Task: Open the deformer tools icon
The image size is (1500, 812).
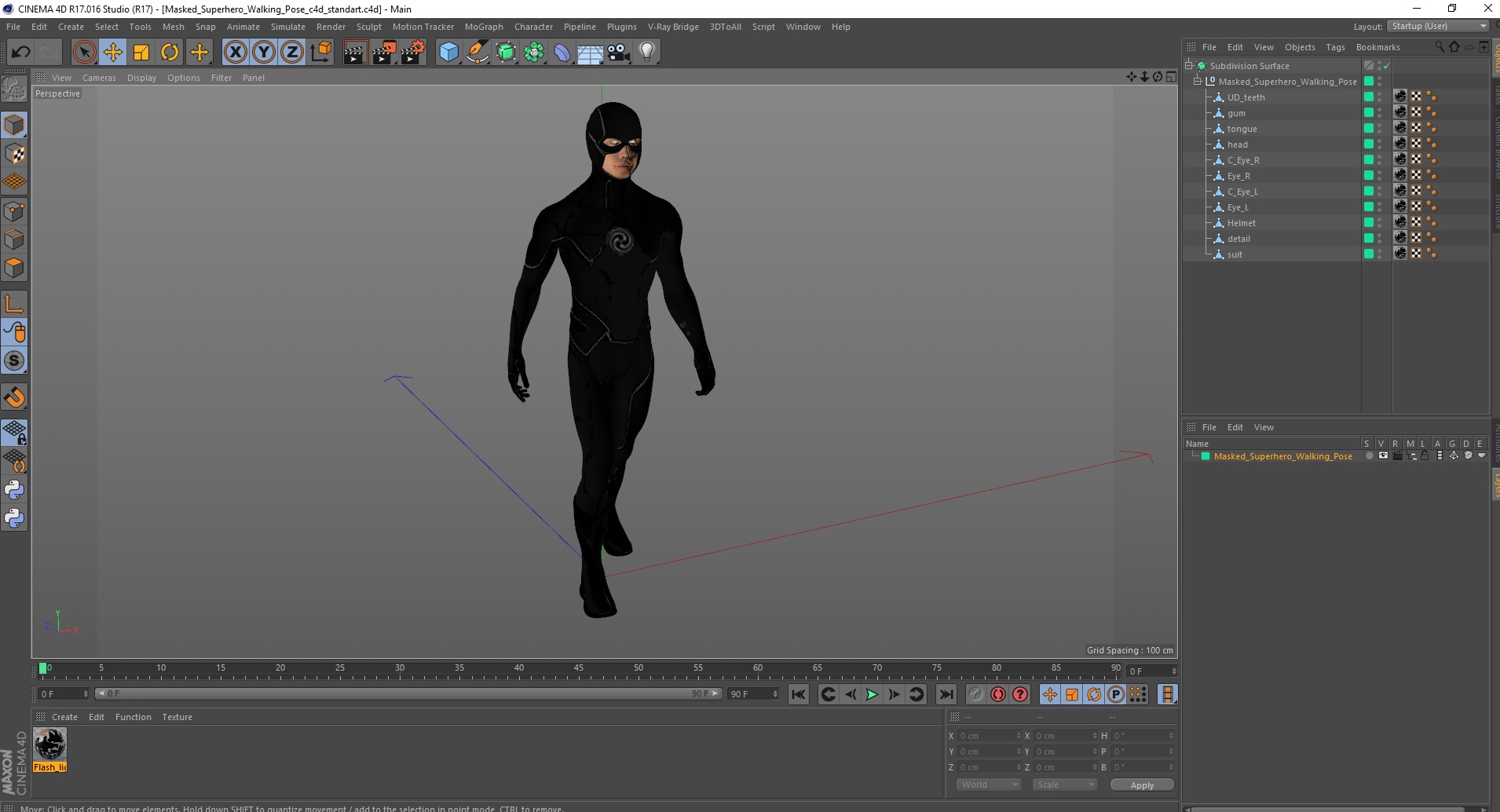Action: coord(562,53)
